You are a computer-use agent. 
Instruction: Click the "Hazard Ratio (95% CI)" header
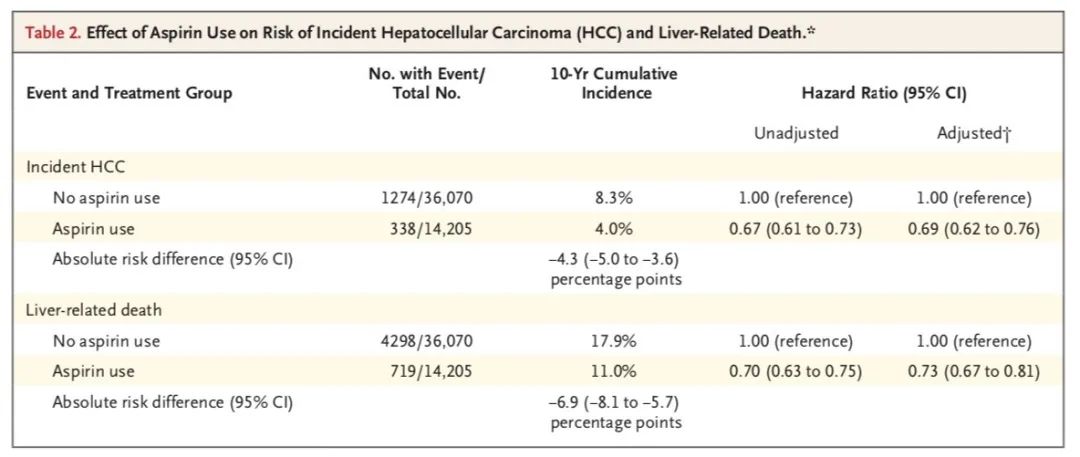tap(884, 93)
